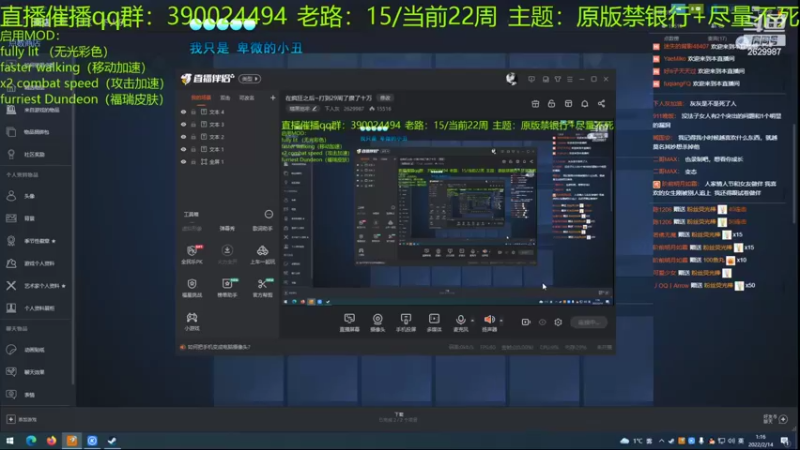The height and width of the screenshot is (450, 800).
Task: Mute the 扬声器 speaker
Action: (x=489, y=322)
